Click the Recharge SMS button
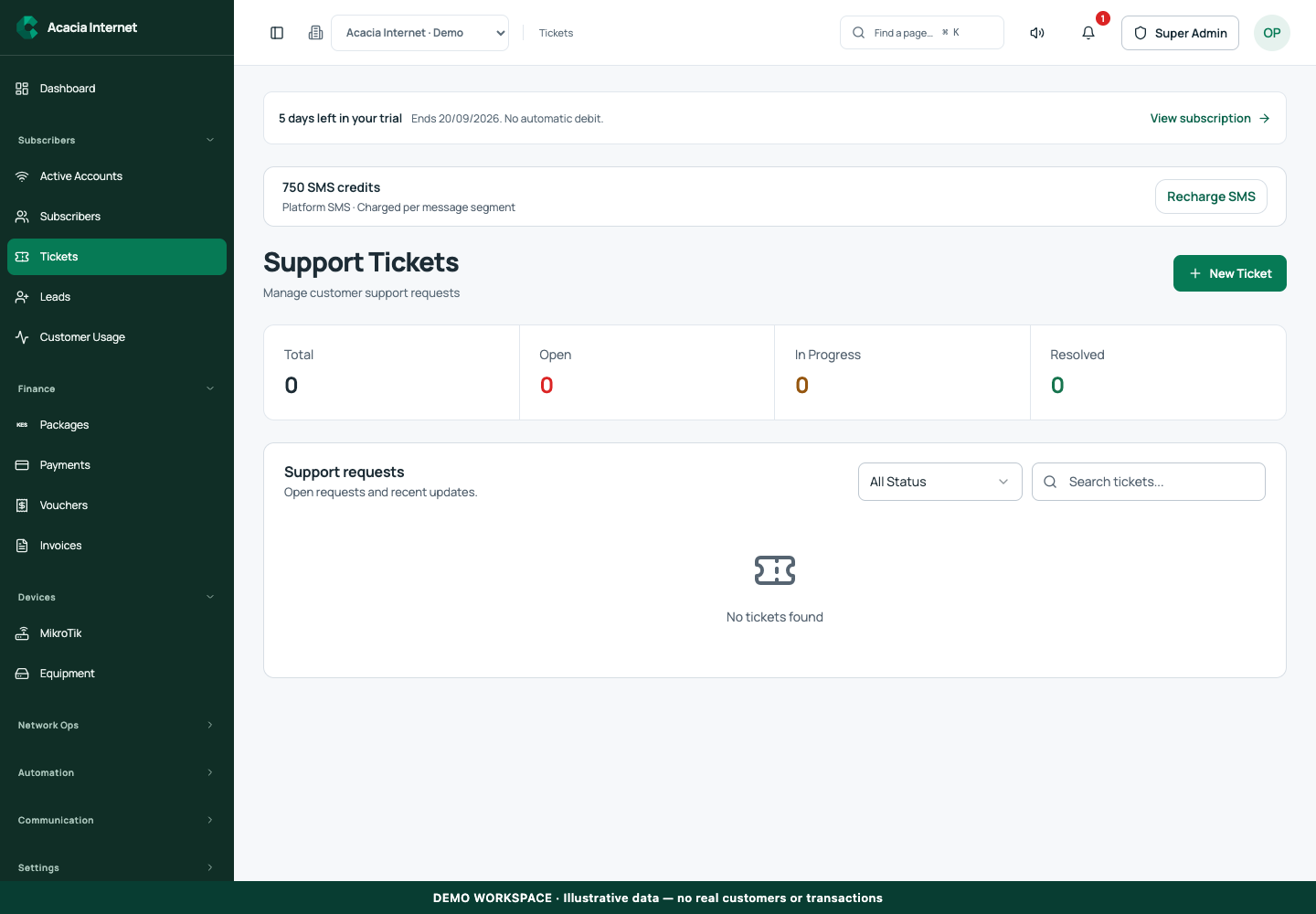 click(x=1211, y=197)
